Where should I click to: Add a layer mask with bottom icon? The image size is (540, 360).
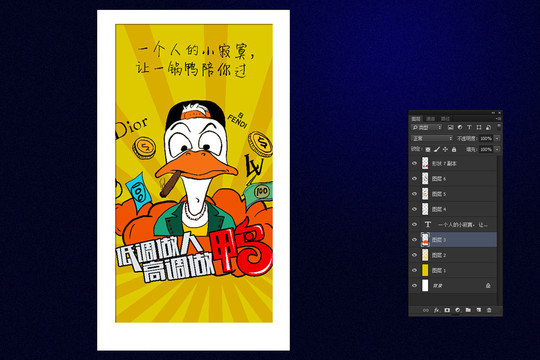tap(447, 310)
